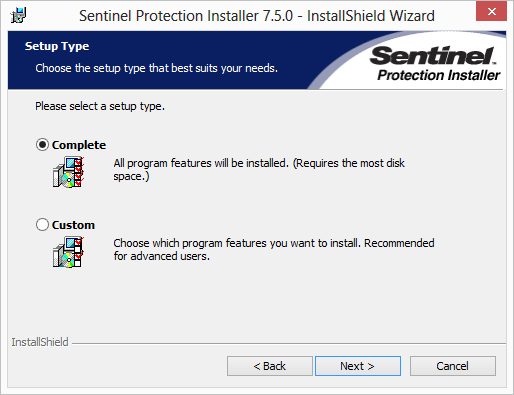Click 'Choose which program features' description
Image resolution: width=514 pixels, height=395 pixels.
274,249
